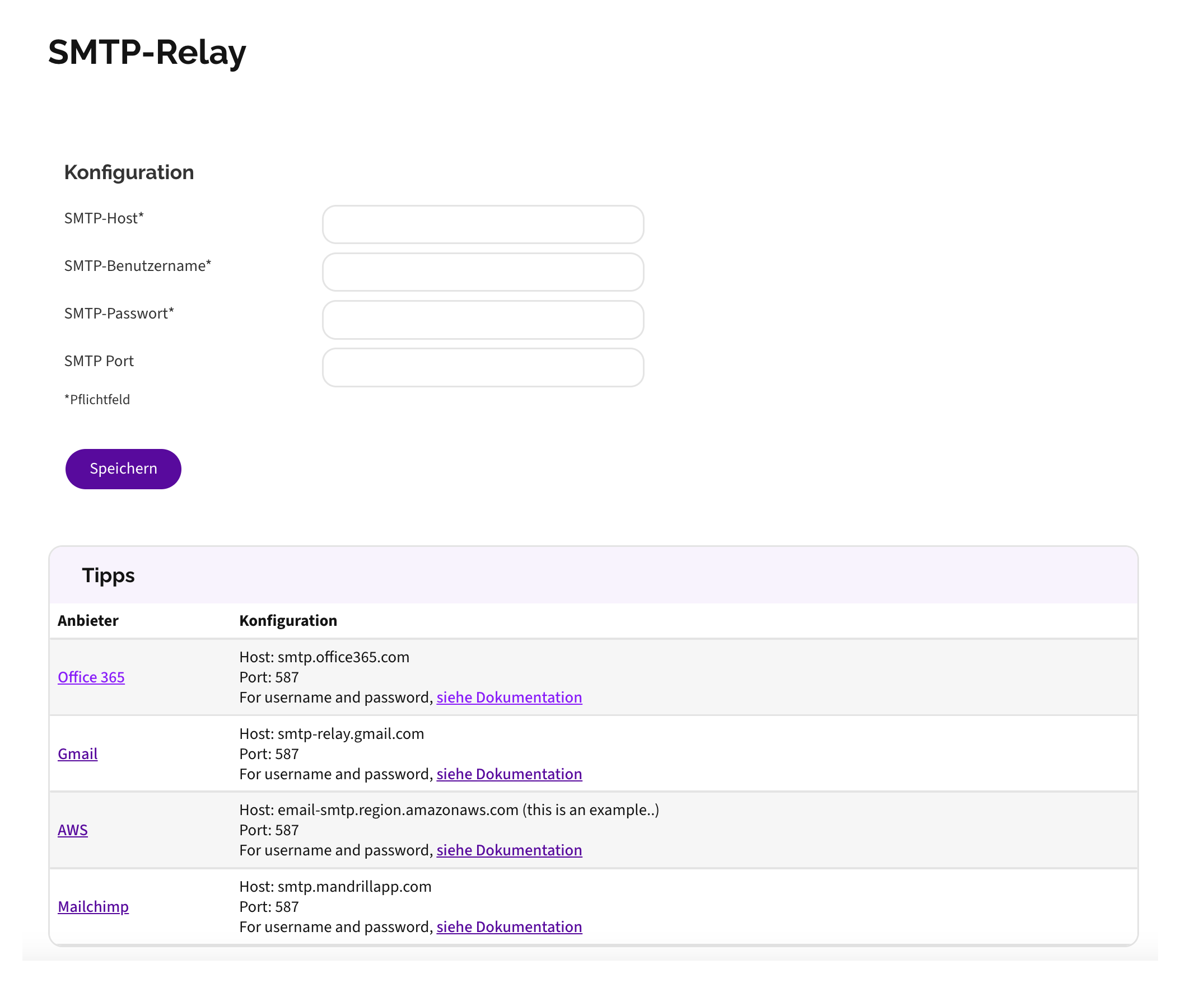Click the SMTP-Benutzername* label
Image resolution: width=1204 pixels, height=983 pixels.
[138, 266]
